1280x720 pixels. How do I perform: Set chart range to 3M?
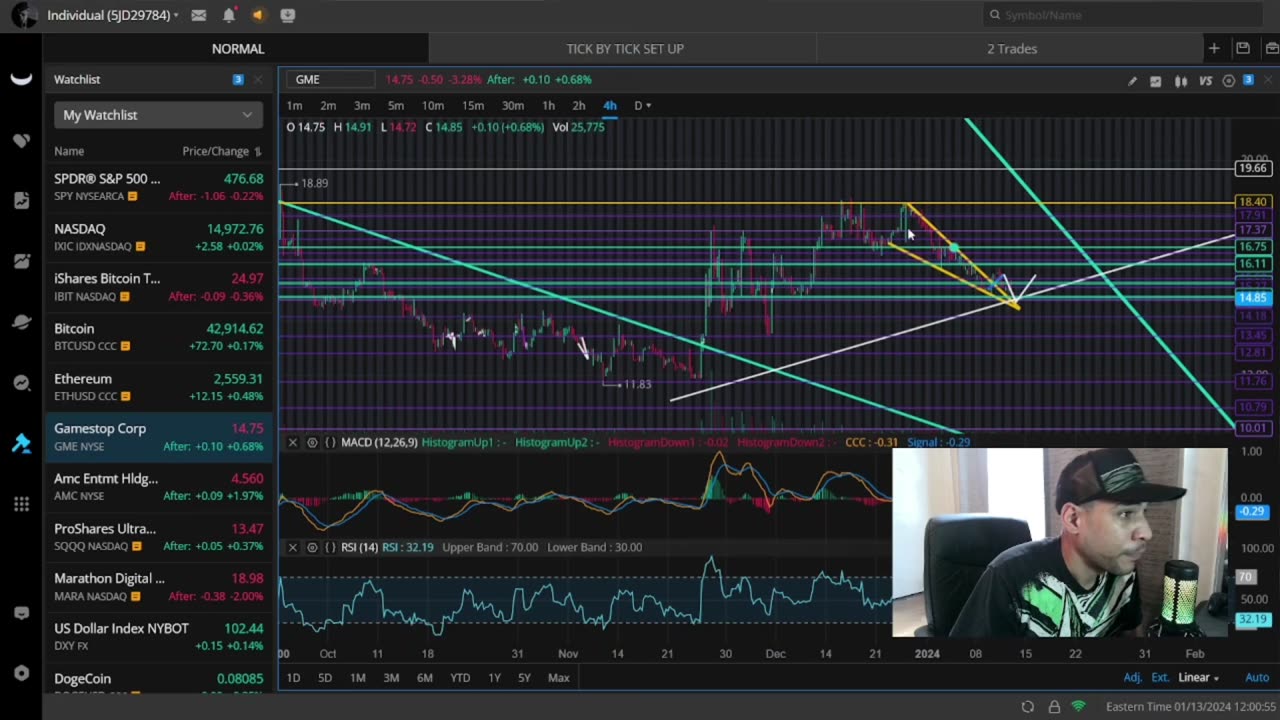391,678
